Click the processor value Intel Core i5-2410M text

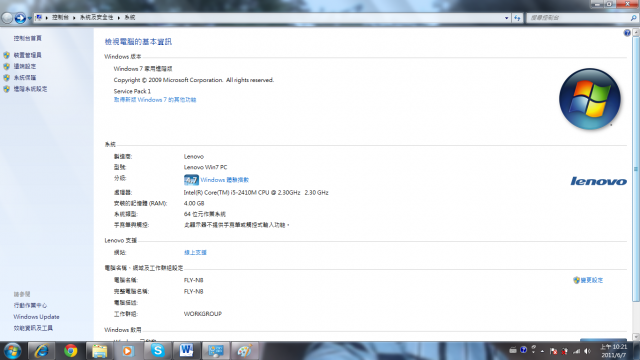click(256, 192)
